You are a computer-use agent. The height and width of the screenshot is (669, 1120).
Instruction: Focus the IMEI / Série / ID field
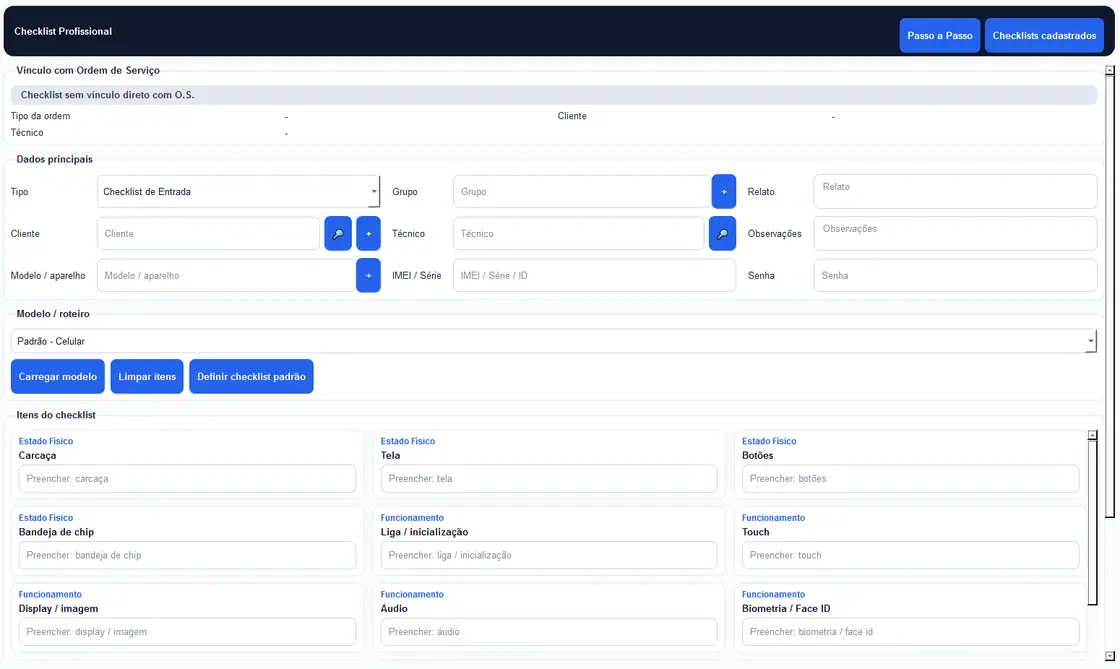[x=594, y=276]
